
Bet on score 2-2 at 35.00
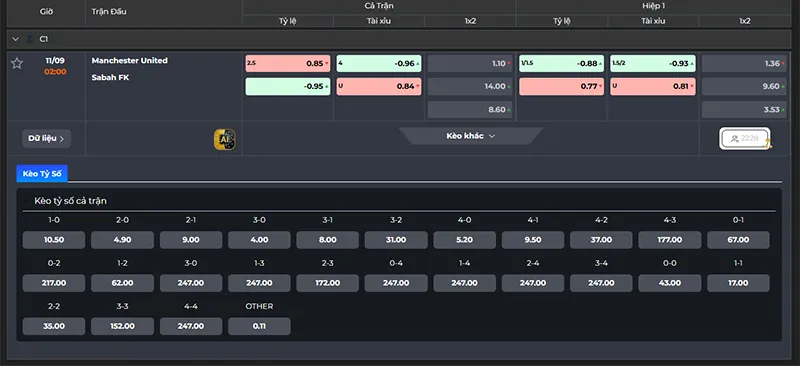[54, 326]
